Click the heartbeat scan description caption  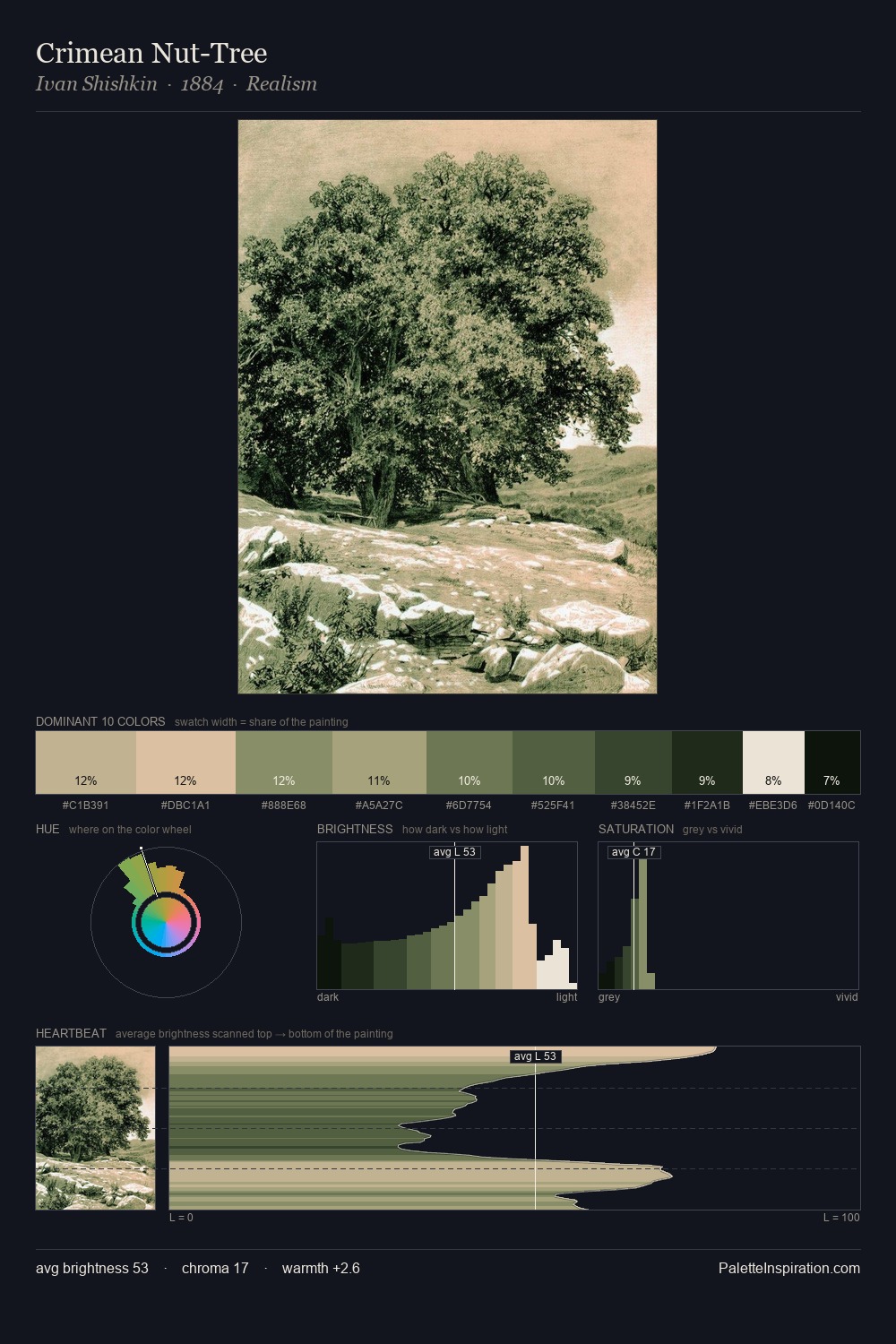(254, 1033)
